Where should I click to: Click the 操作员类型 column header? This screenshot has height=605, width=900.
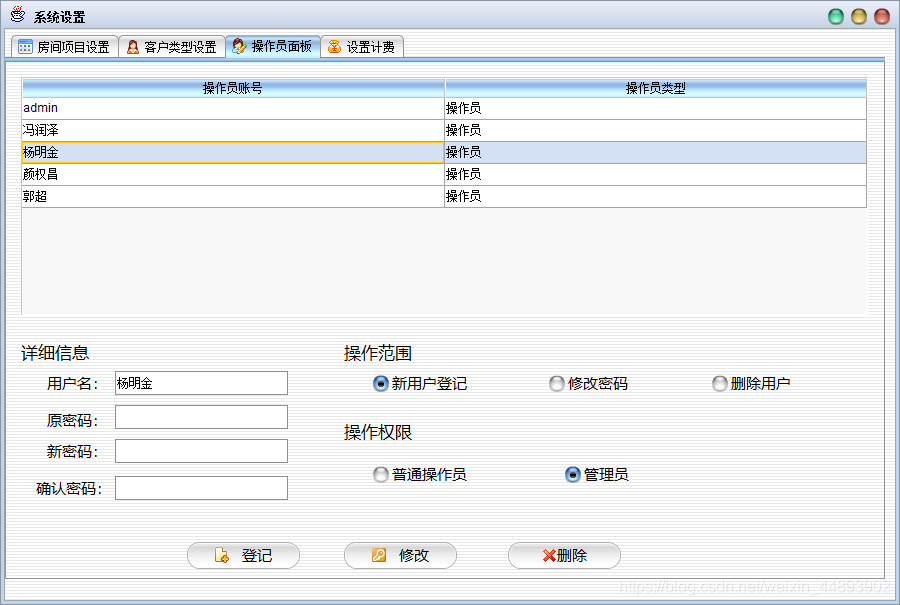(x=655, y=88)
